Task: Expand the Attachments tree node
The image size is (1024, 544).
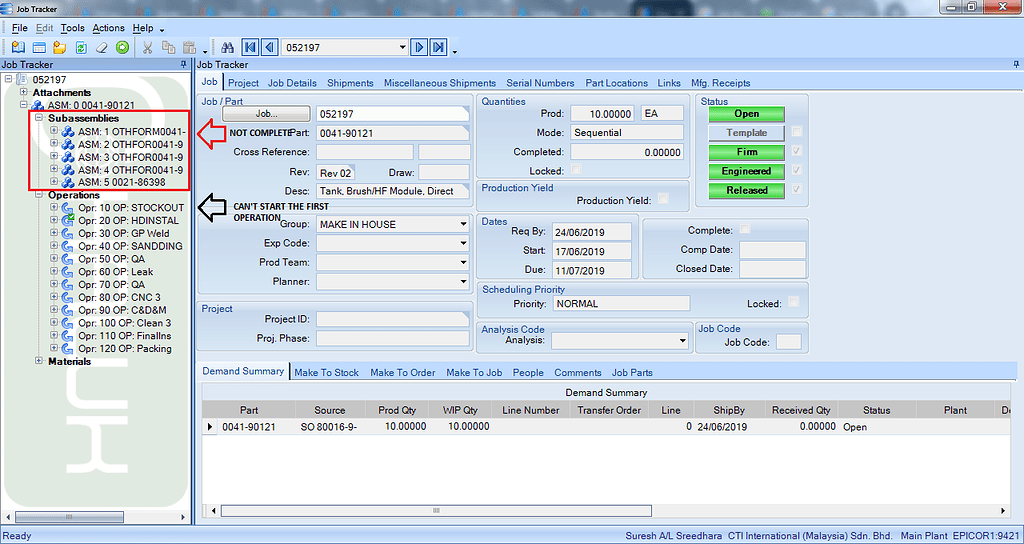Action: (24, 93)
